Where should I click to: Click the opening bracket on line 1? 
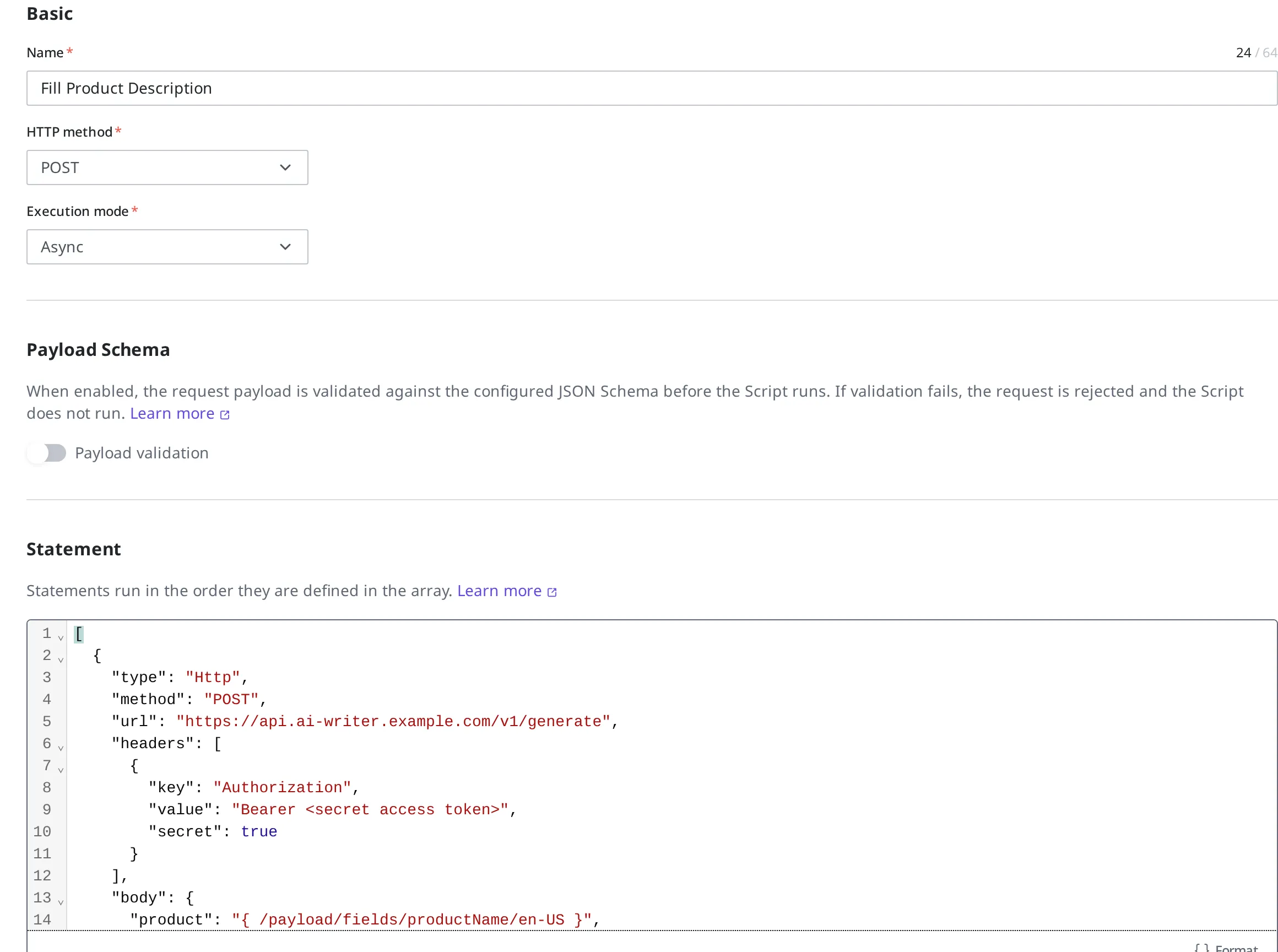point(79,634)
